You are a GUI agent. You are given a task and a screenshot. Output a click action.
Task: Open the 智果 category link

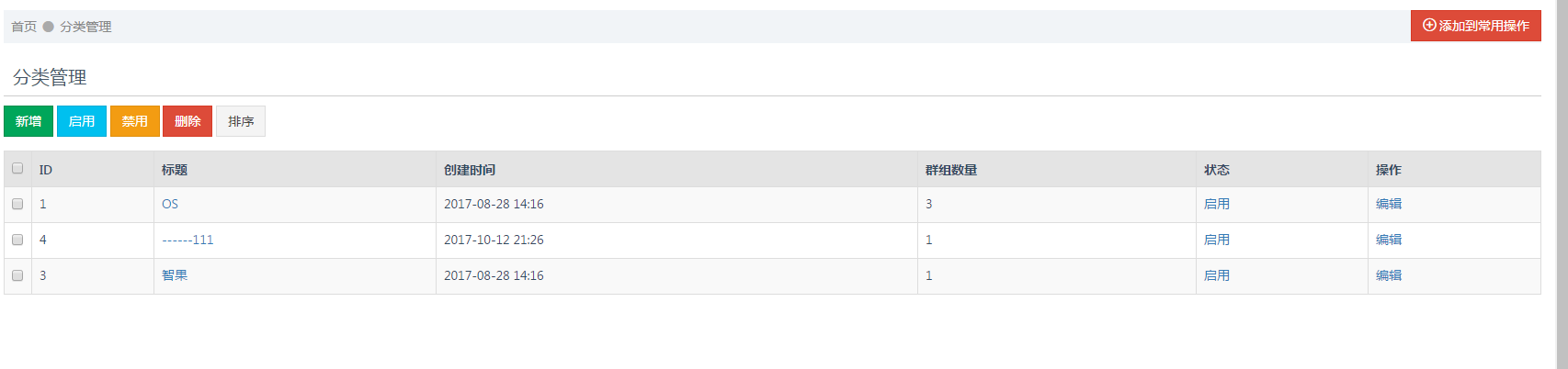click(x=175, y=275)
